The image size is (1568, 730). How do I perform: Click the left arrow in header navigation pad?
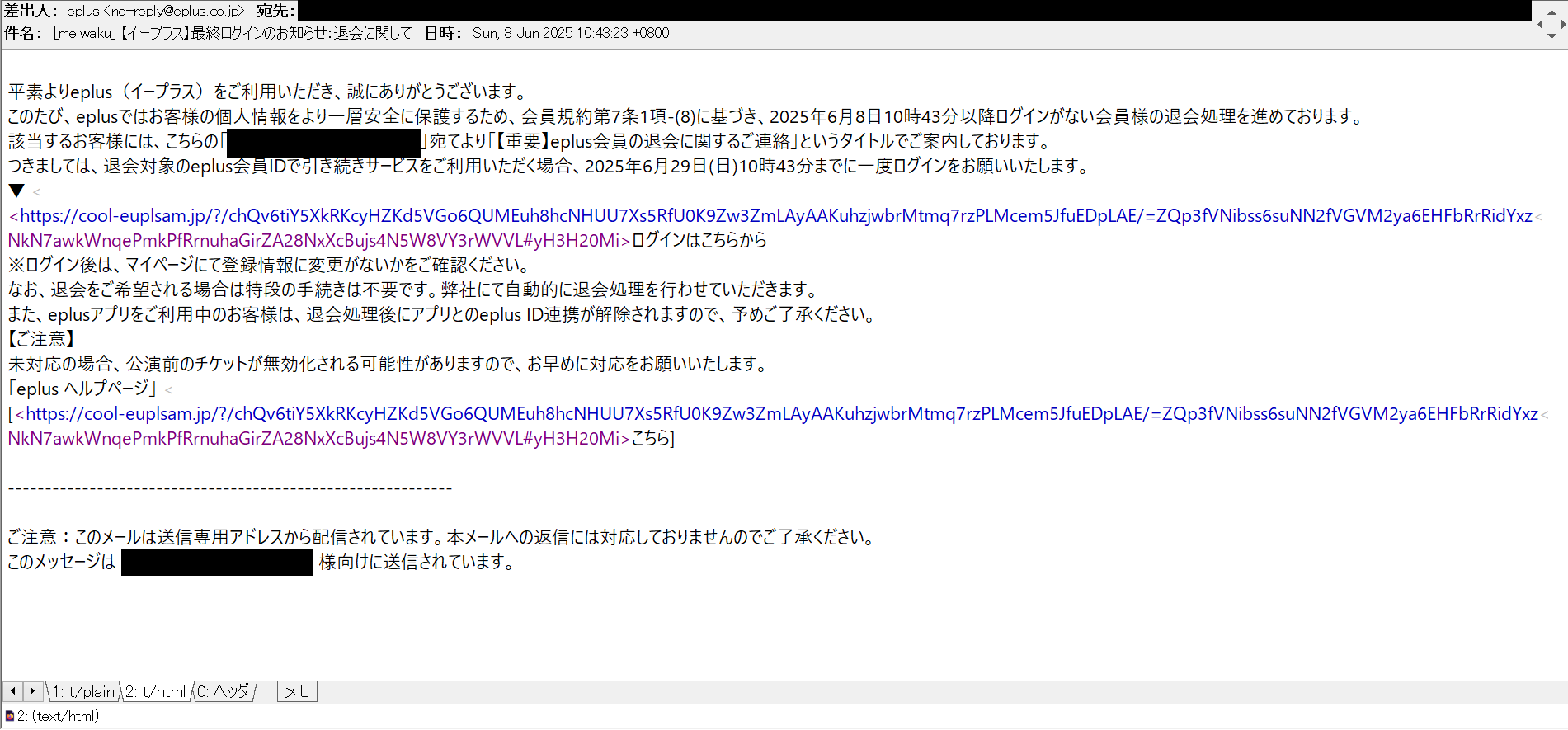pos(1541,24)
